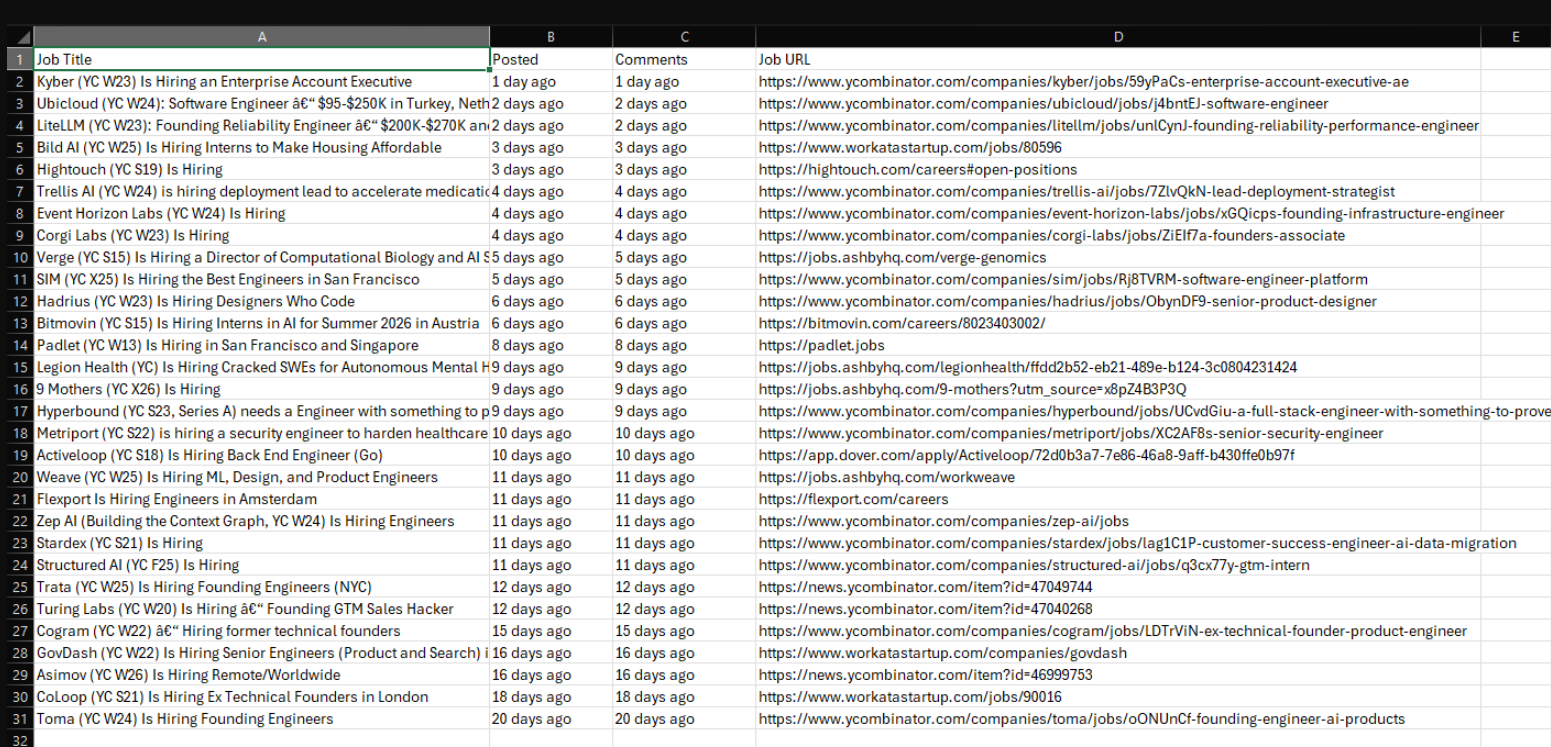
Task: Select the jobs.ashbyhq.com/verge-genomics URL cell
Action: 1118,257
